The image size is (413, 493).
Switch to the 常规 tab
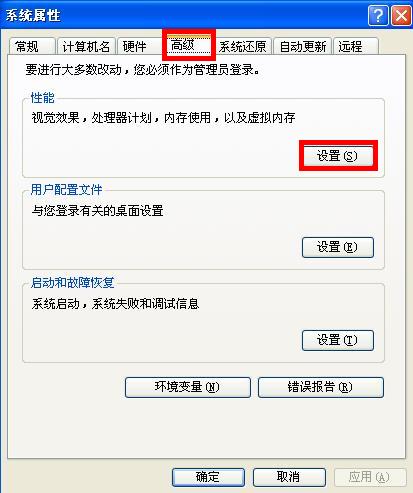pyautogui.click(x=32, y=46)
